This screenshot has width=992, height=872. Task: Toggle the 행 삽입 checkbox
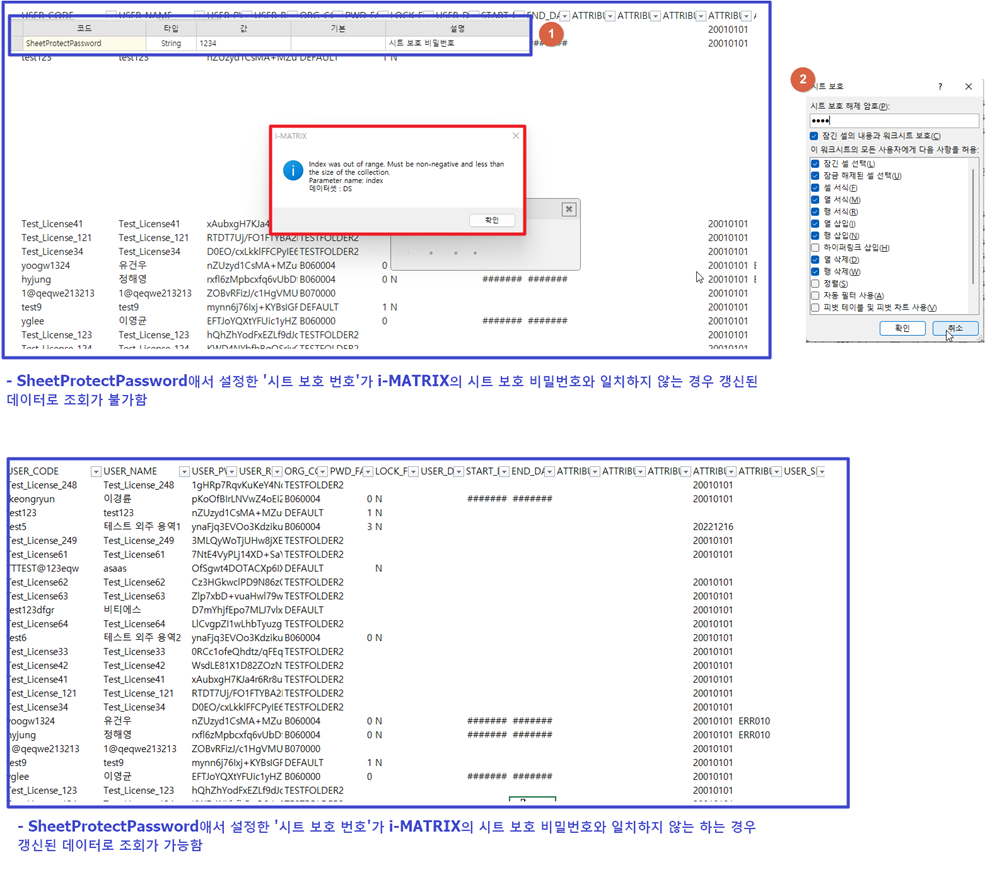coord(815,236)
